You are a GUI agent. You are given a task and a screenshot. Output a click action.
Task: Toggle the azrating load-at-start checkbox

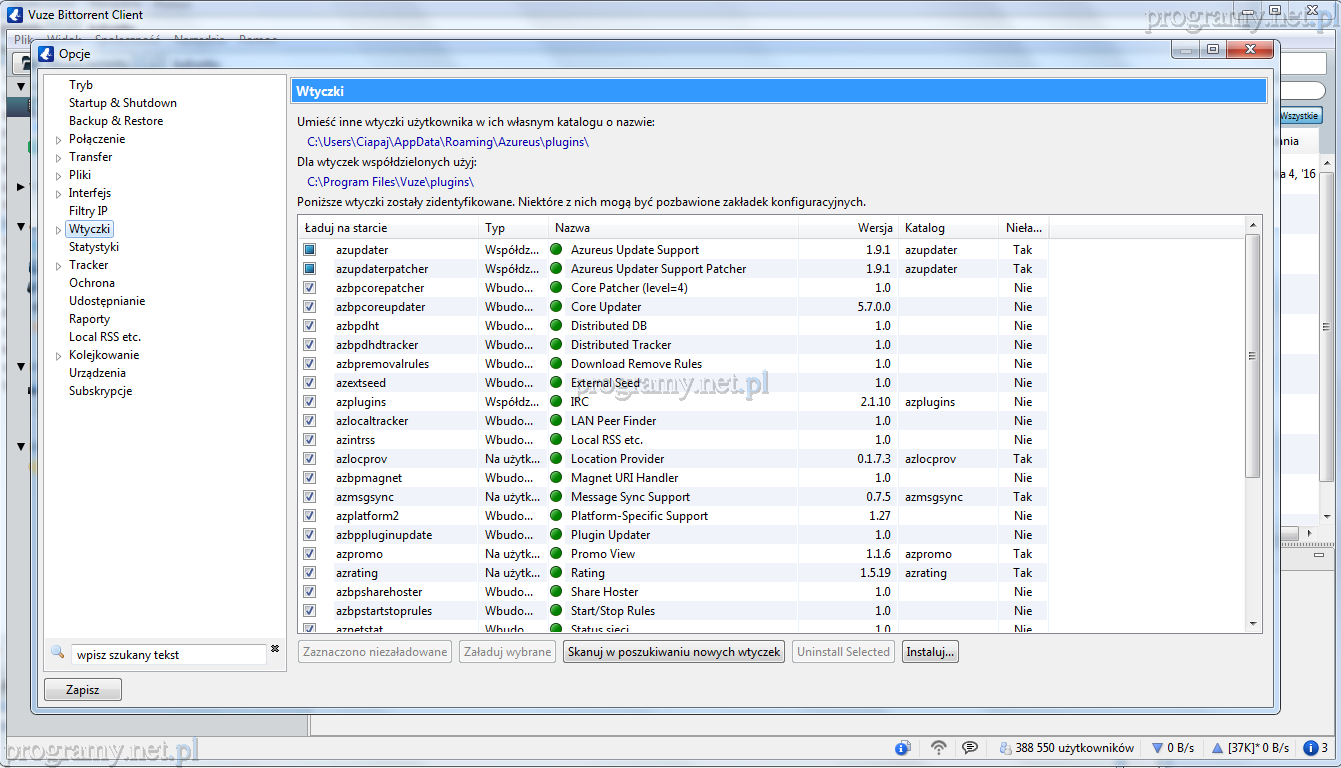[310, 573]
